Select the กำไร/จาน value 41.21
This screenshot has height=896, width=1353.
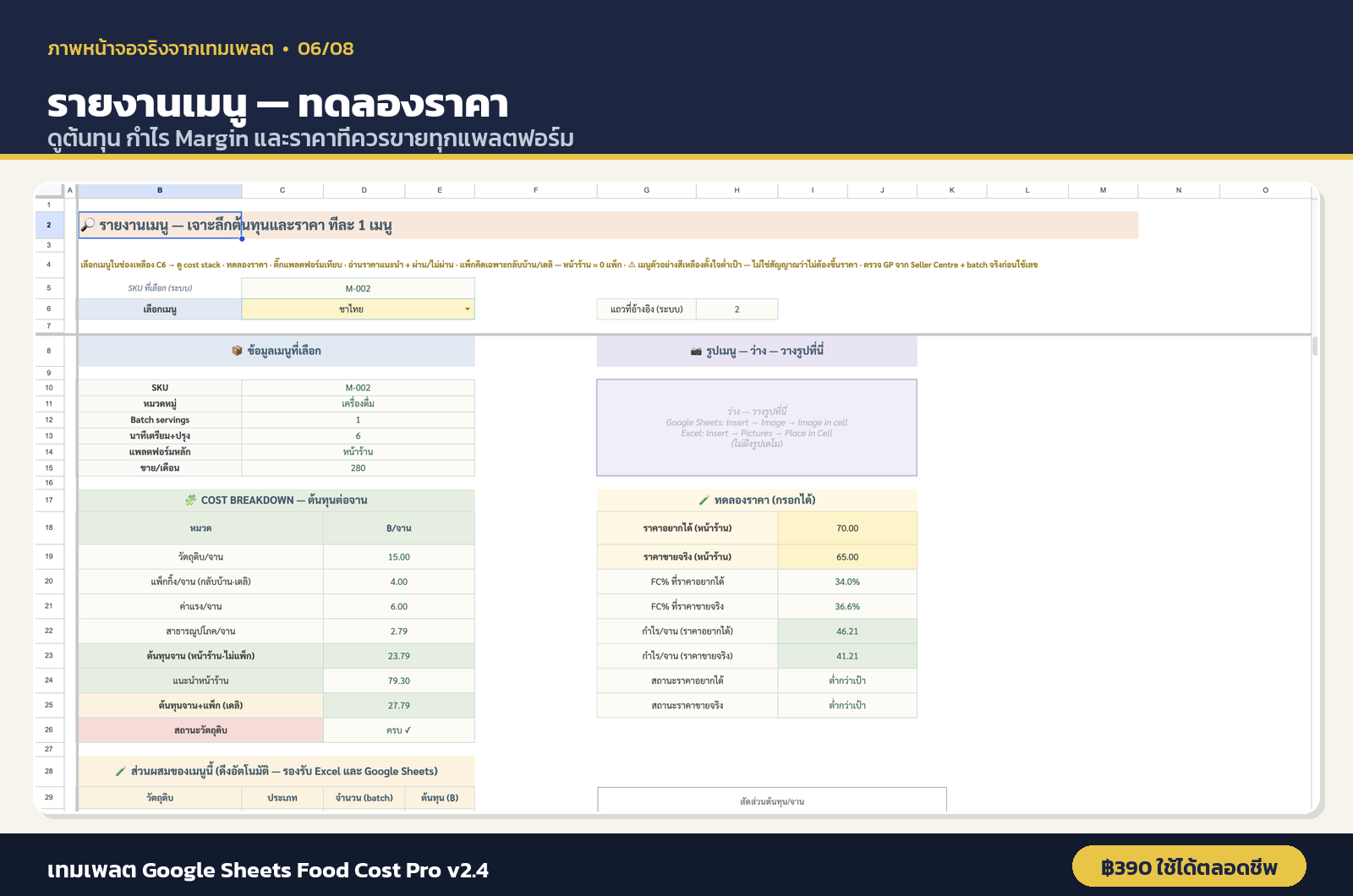(x=847, y=656)
